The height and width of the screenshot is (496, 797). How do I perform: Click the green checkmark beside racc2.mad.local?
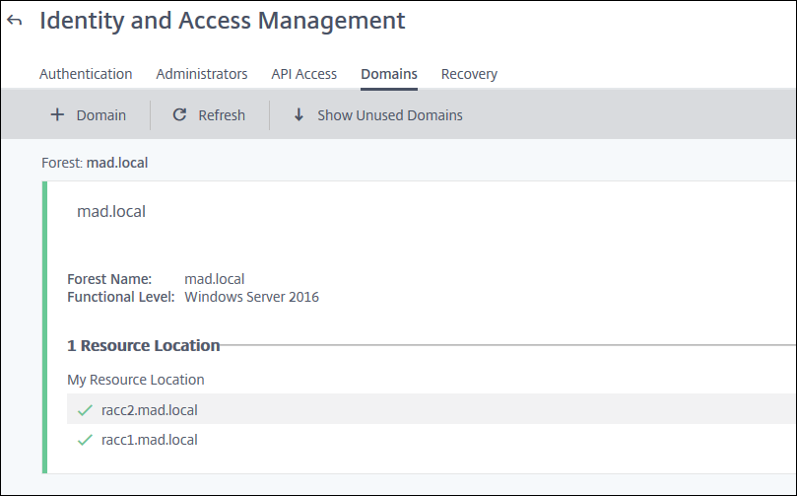[x=85, y=410]
